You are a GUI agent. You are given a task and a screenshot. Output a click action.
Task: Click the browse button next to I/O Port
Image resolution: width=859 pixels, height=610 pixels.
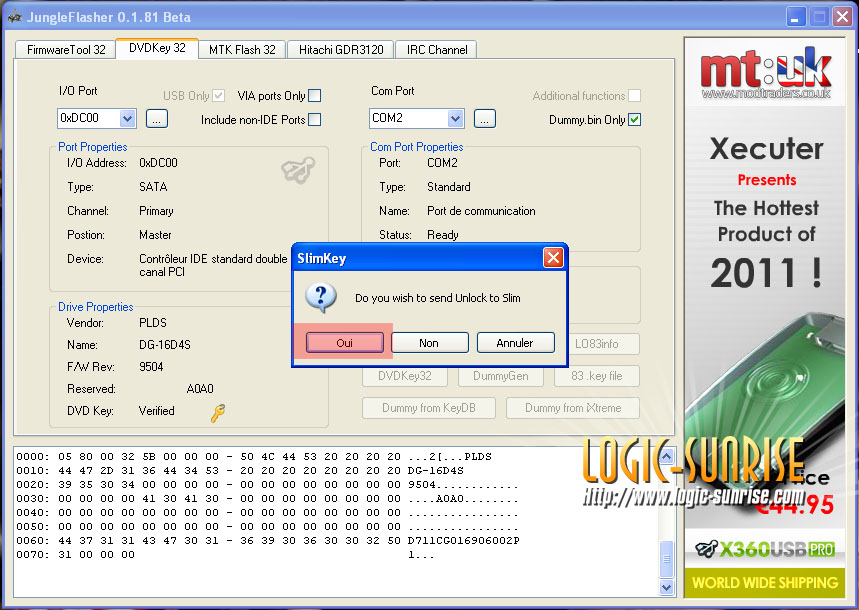pos(157,118)
